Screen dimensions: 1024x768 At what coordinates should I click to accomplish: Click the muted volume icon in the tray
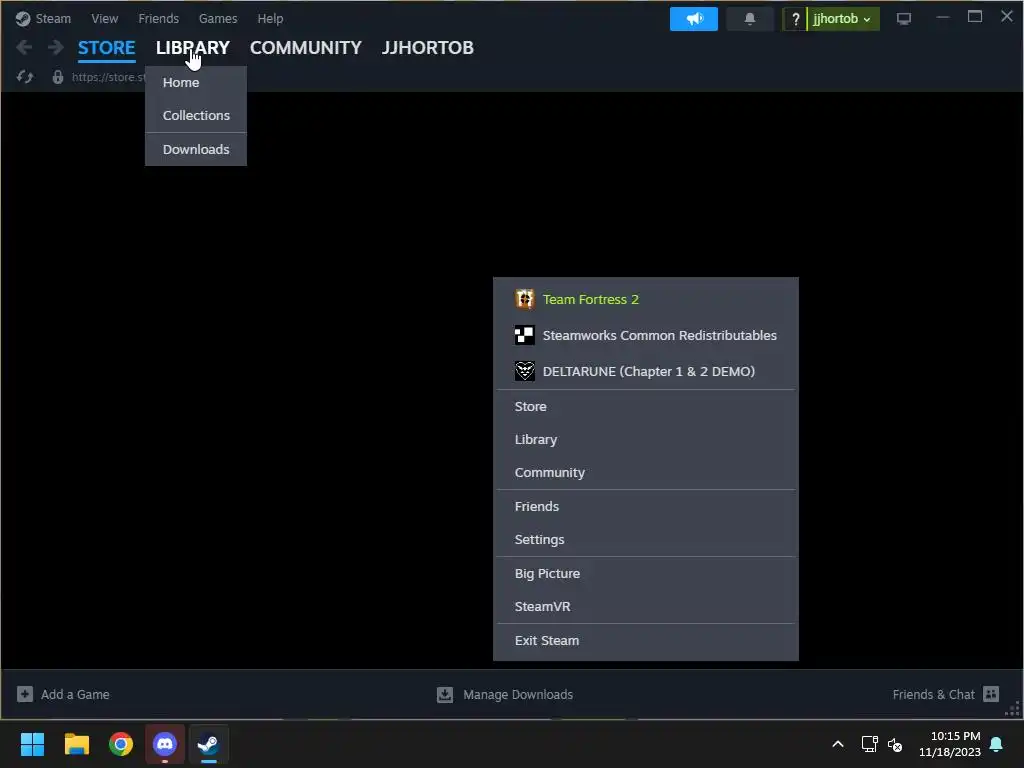point(895,744)
